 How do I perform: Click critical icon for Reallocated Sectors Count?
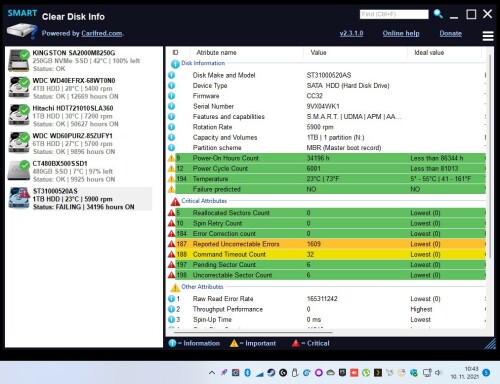coord(171,213)
